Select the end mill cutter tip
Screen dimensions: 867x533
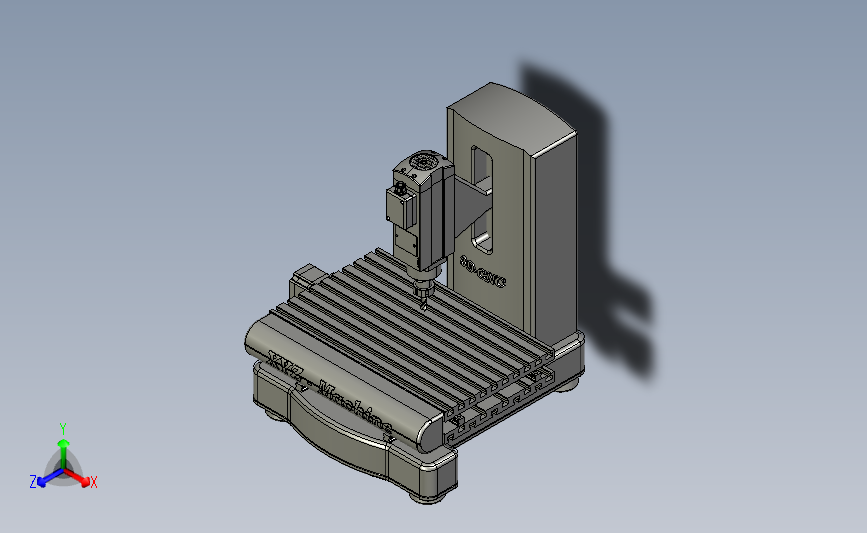[x=424, y=303]
